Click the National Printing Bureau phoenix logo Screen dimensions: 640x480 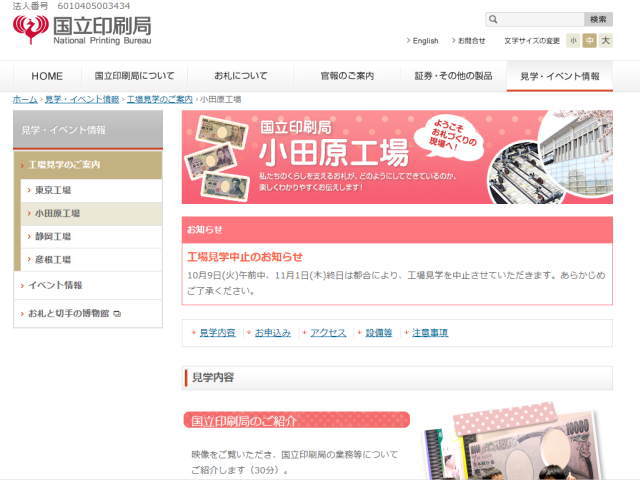click(31, 29)
